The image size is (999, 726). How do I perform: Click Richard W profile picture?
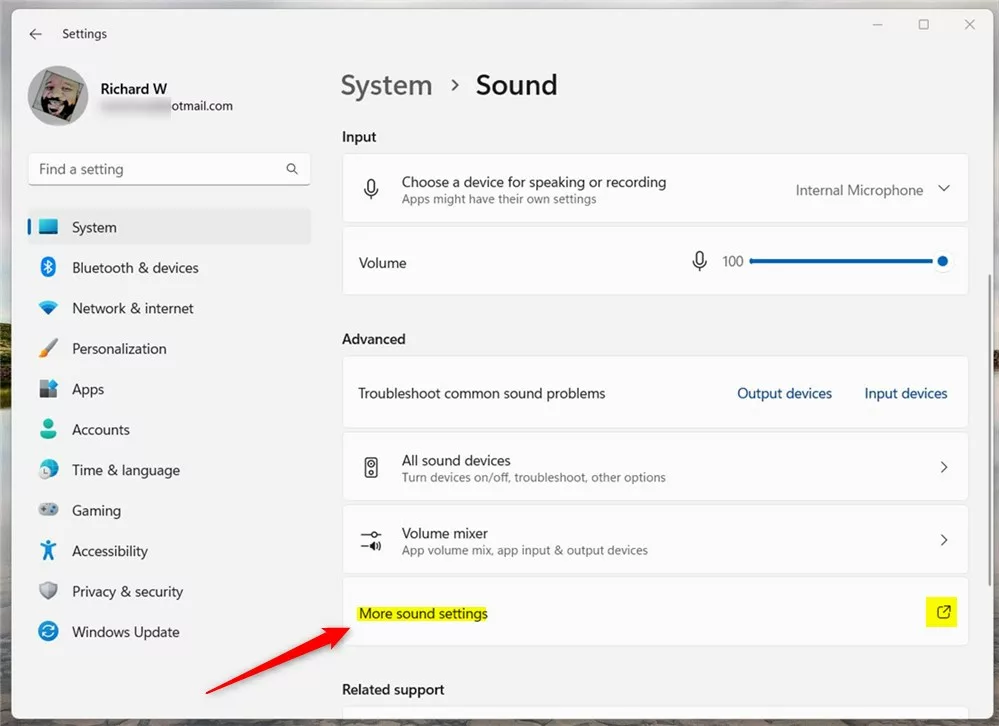(x=58, y=96)
